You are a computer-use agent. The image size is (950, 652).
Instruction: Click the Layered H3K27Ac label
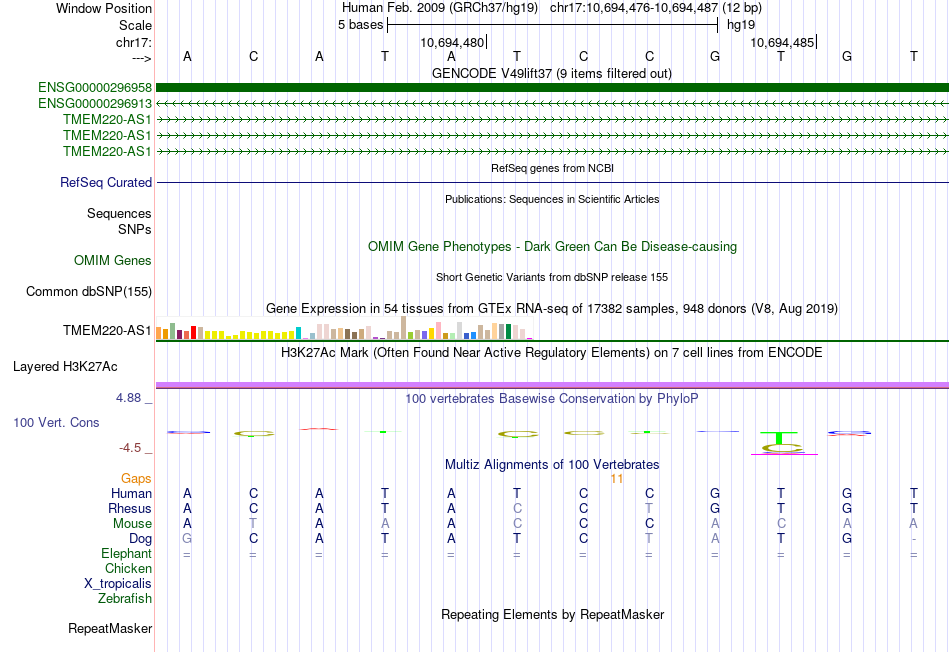(65, 367)
